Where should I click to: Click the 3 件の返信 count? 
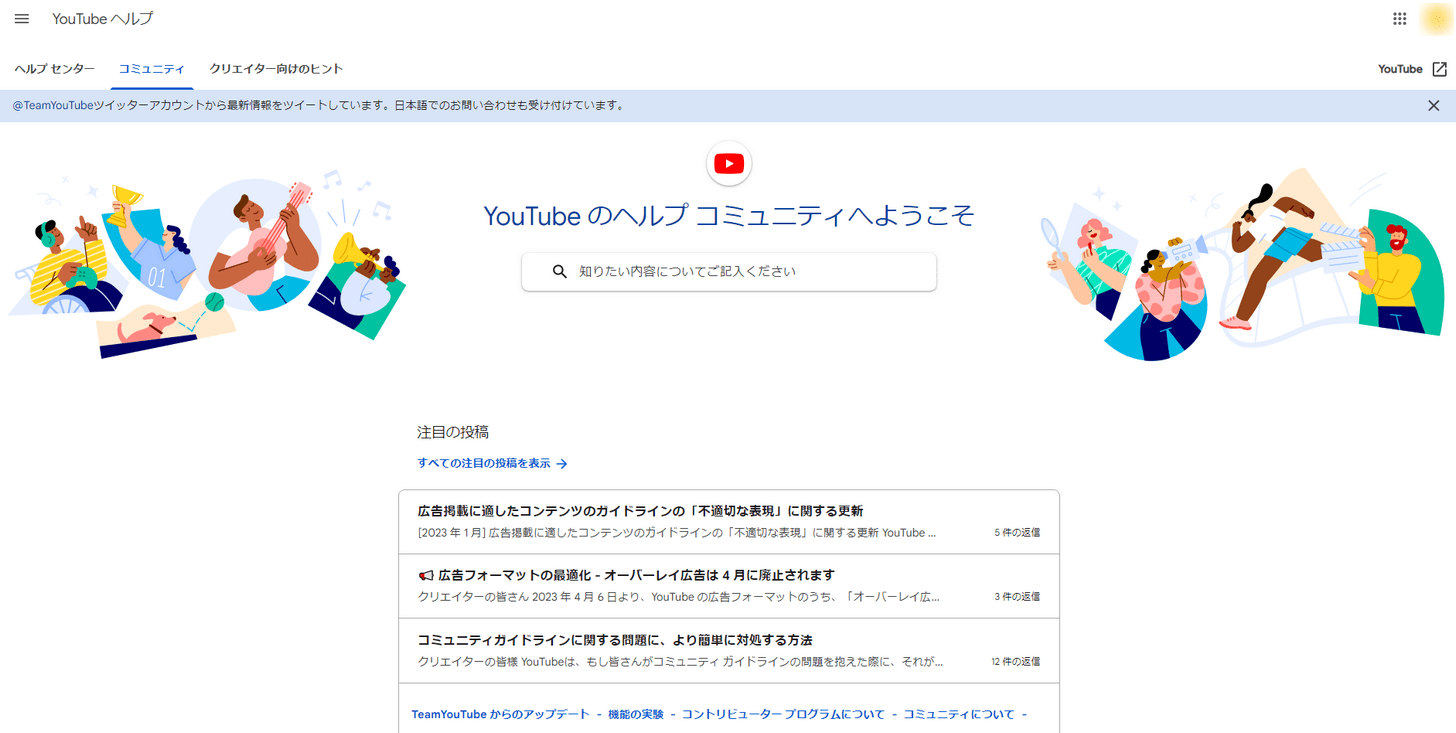[1017, 597]
